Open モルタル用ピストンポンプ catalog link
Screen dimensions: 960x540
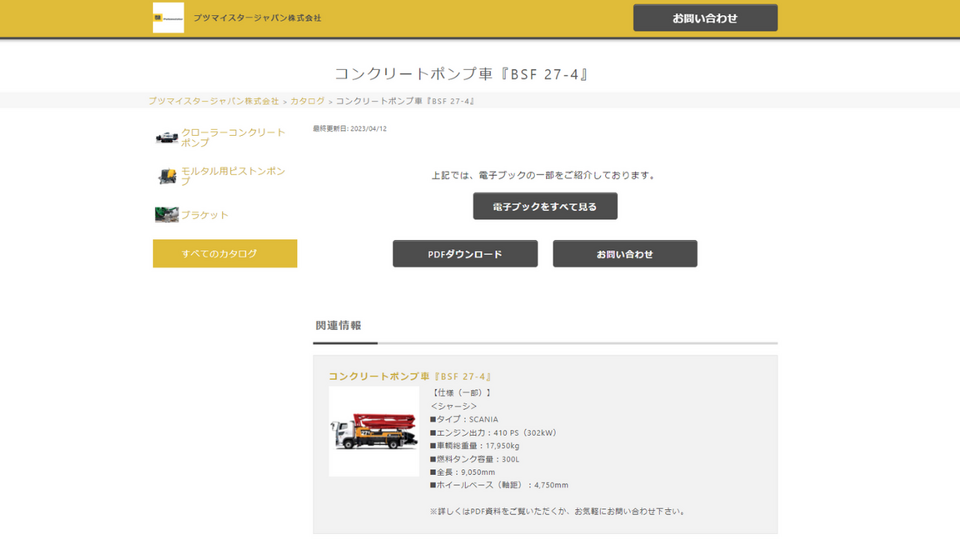[x=233, y=176]
